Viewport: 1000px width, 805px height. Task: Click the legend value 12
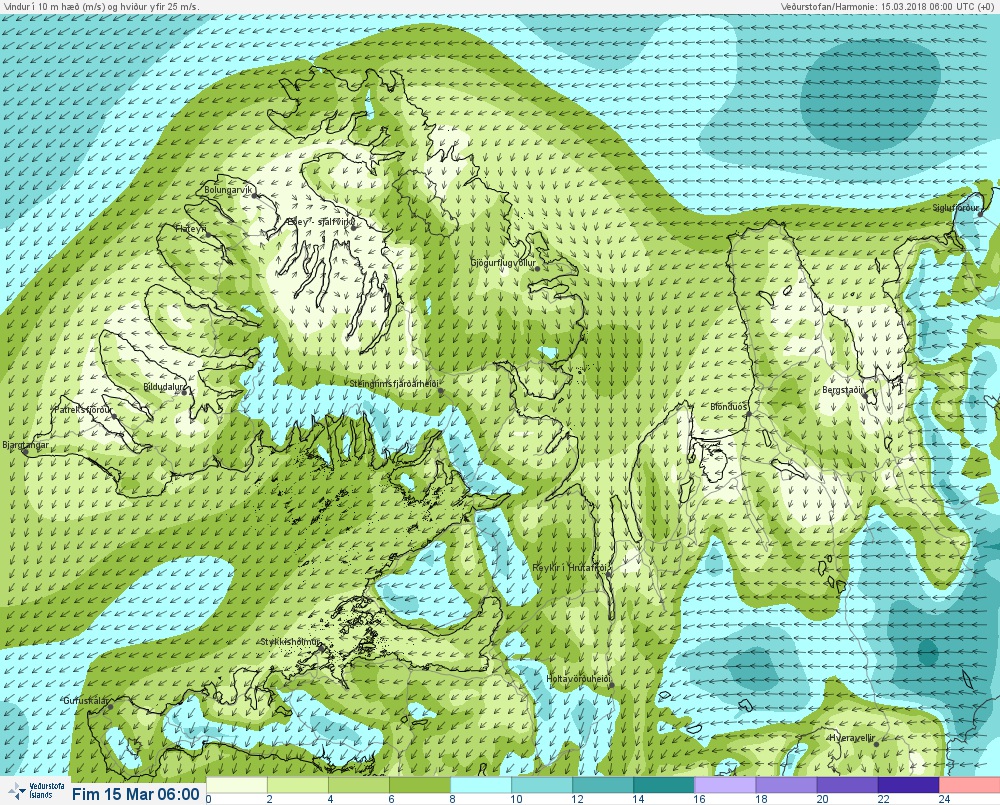[577, 799]
